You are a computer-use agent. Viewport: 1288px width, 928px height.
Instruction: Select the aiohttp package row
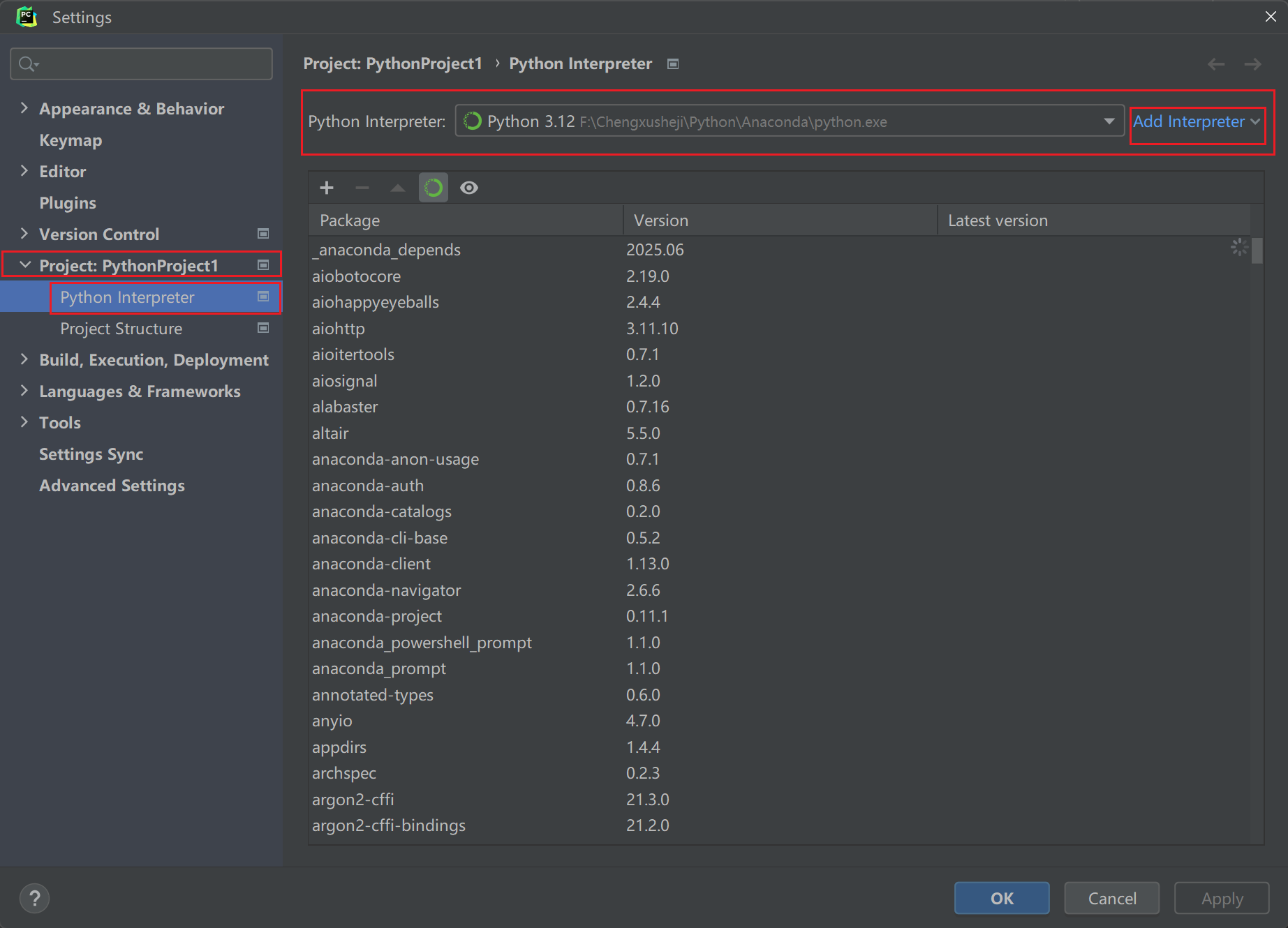point(780,329)
